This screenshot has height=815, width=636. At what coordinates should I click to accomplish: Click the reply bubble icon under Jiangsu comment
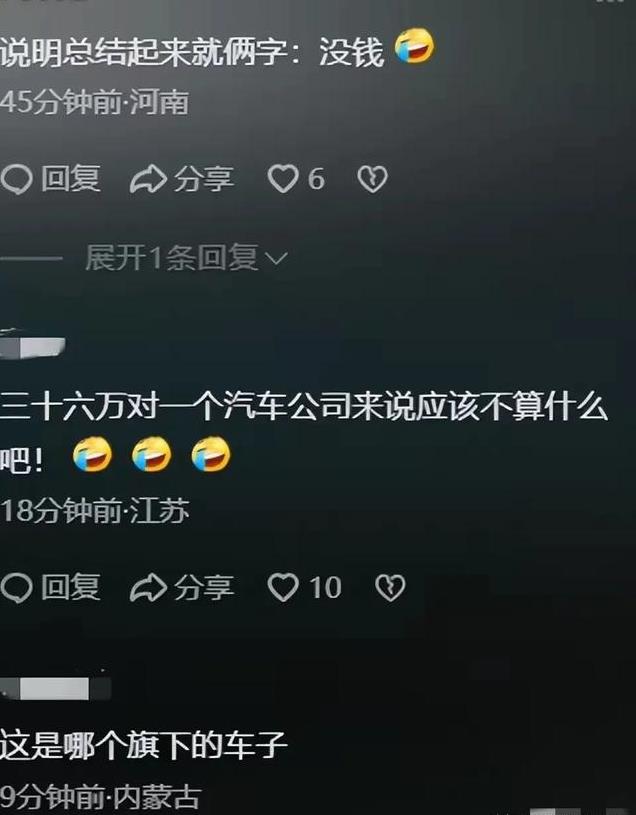(x=17, y=588)
